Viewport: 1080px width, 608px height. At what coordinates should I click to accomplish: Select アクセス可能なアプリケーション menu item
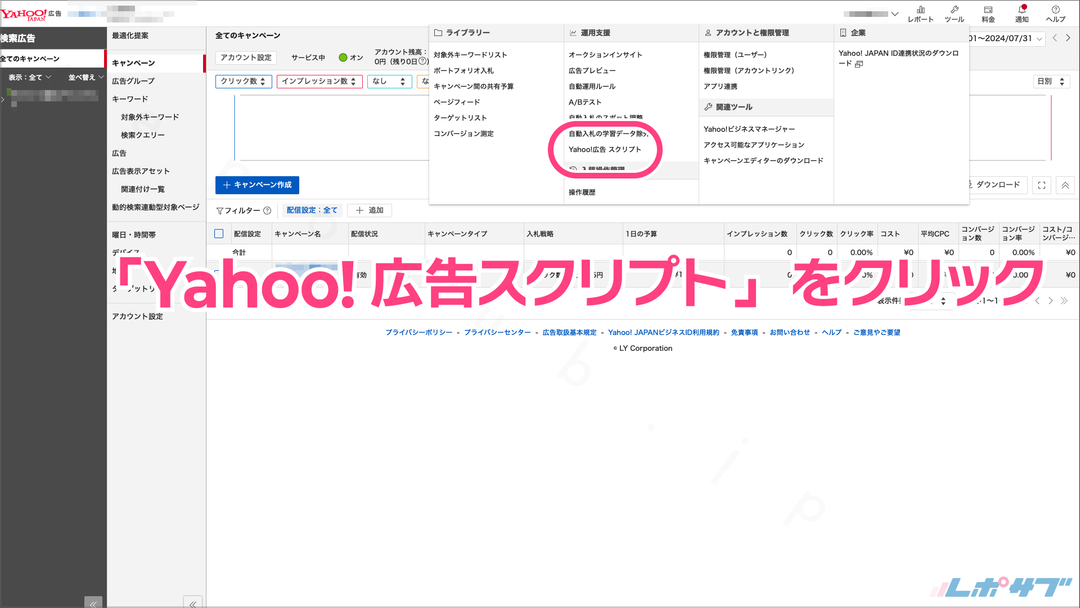pos(754,145)
